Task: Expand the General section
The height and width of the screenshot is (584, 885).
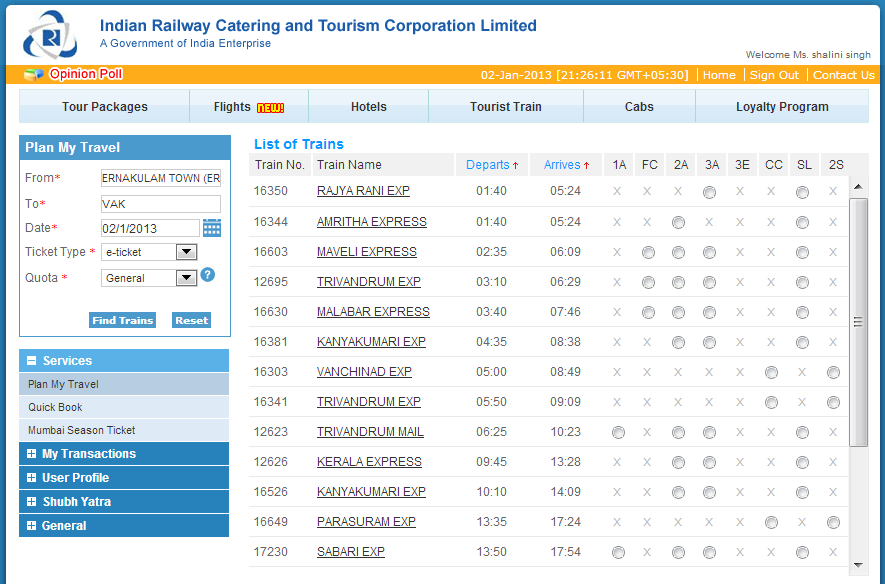Action: pyautogui.click(x=32, y=526)
